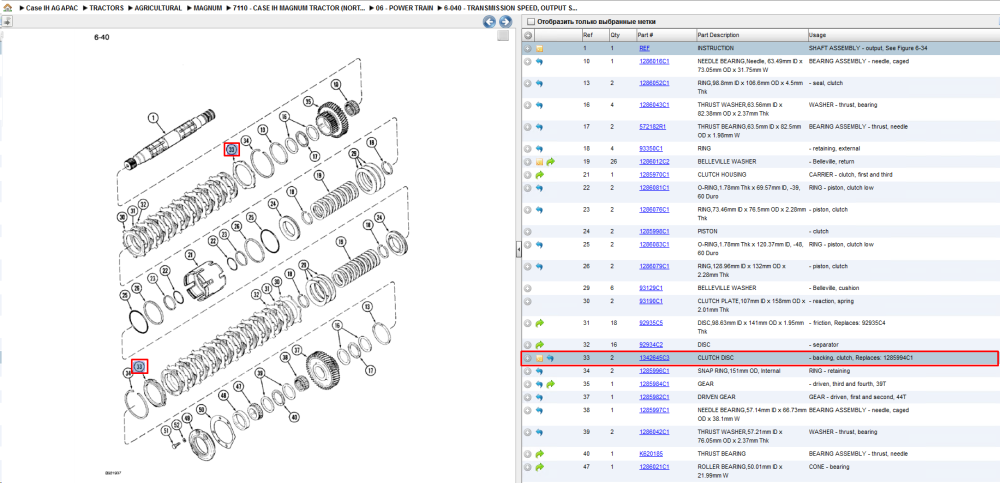Open MAGNUM breadcrumb
The image size is (1000, 483).
coord(208,8)
